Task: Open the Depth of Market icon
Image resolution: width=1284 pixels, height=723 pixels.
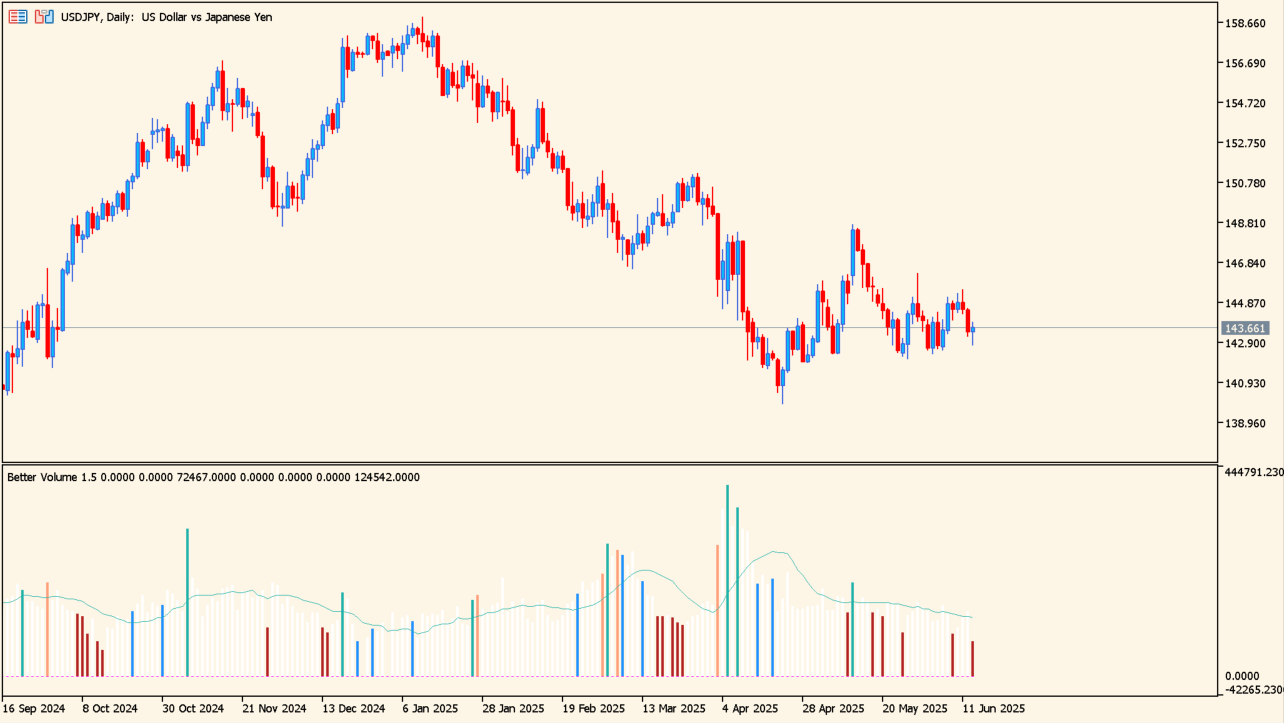Action: click(x=18, y=16)
